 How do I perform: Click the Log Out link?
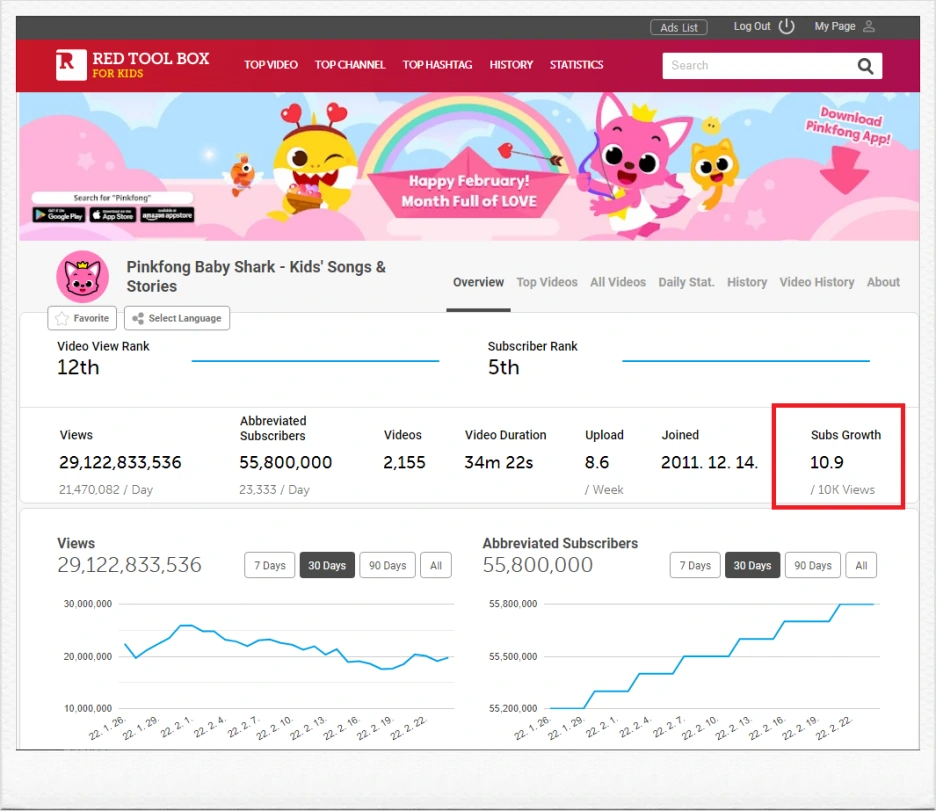tap(752, 26)
